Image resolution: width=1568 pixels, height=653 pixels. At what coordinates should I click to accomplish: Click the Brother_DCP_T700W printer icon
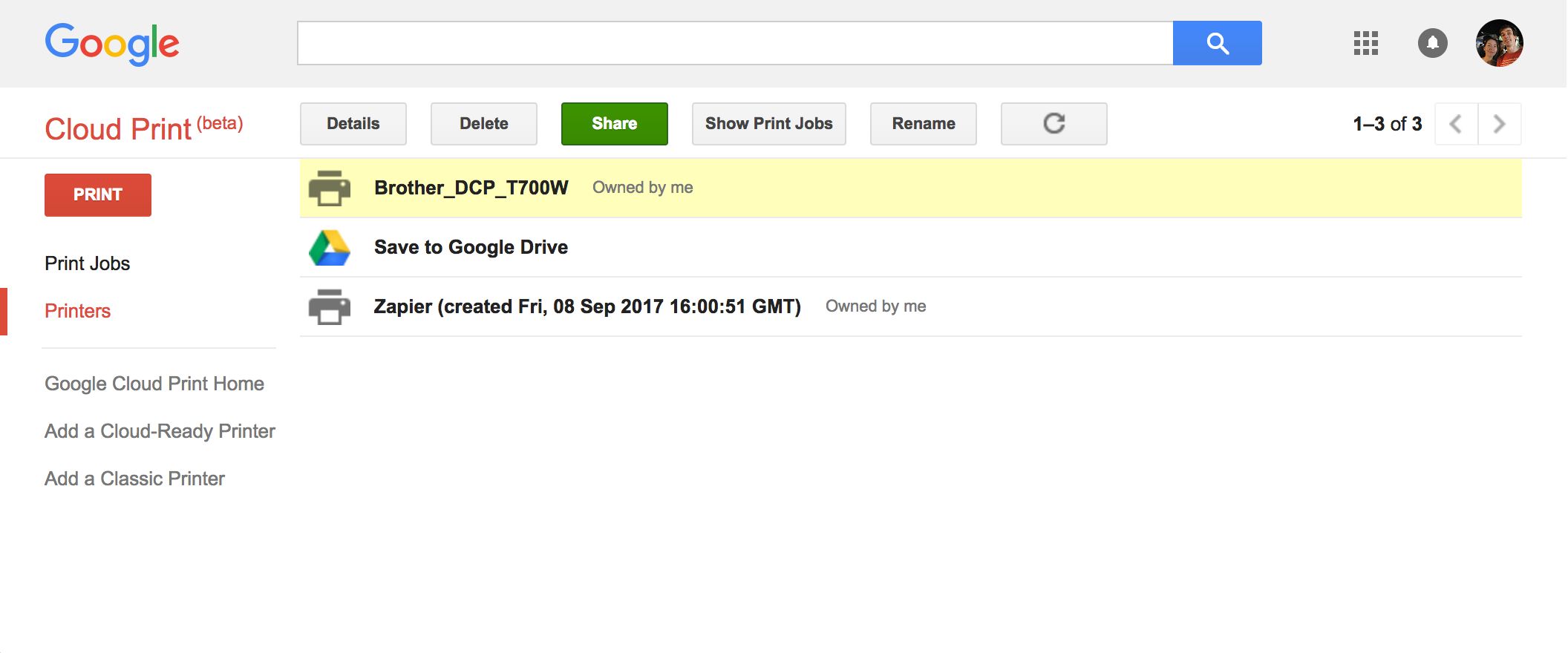point(329,188)
